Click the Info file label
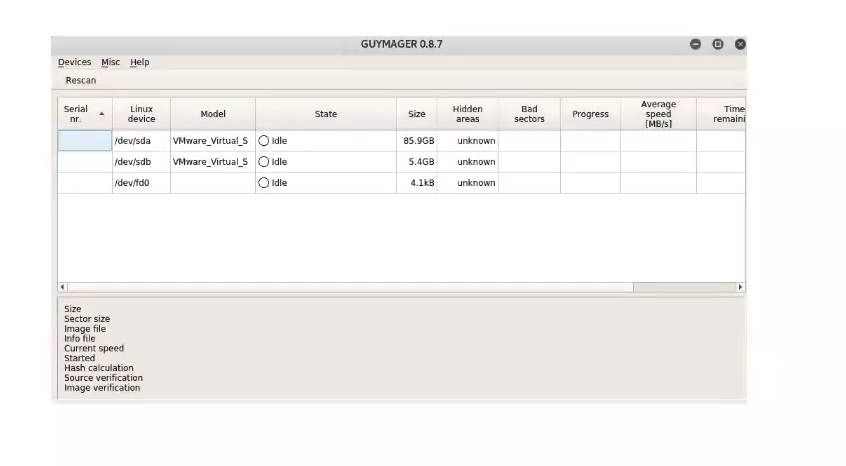Screen dimensions: 846x466 tap(79, 339)
